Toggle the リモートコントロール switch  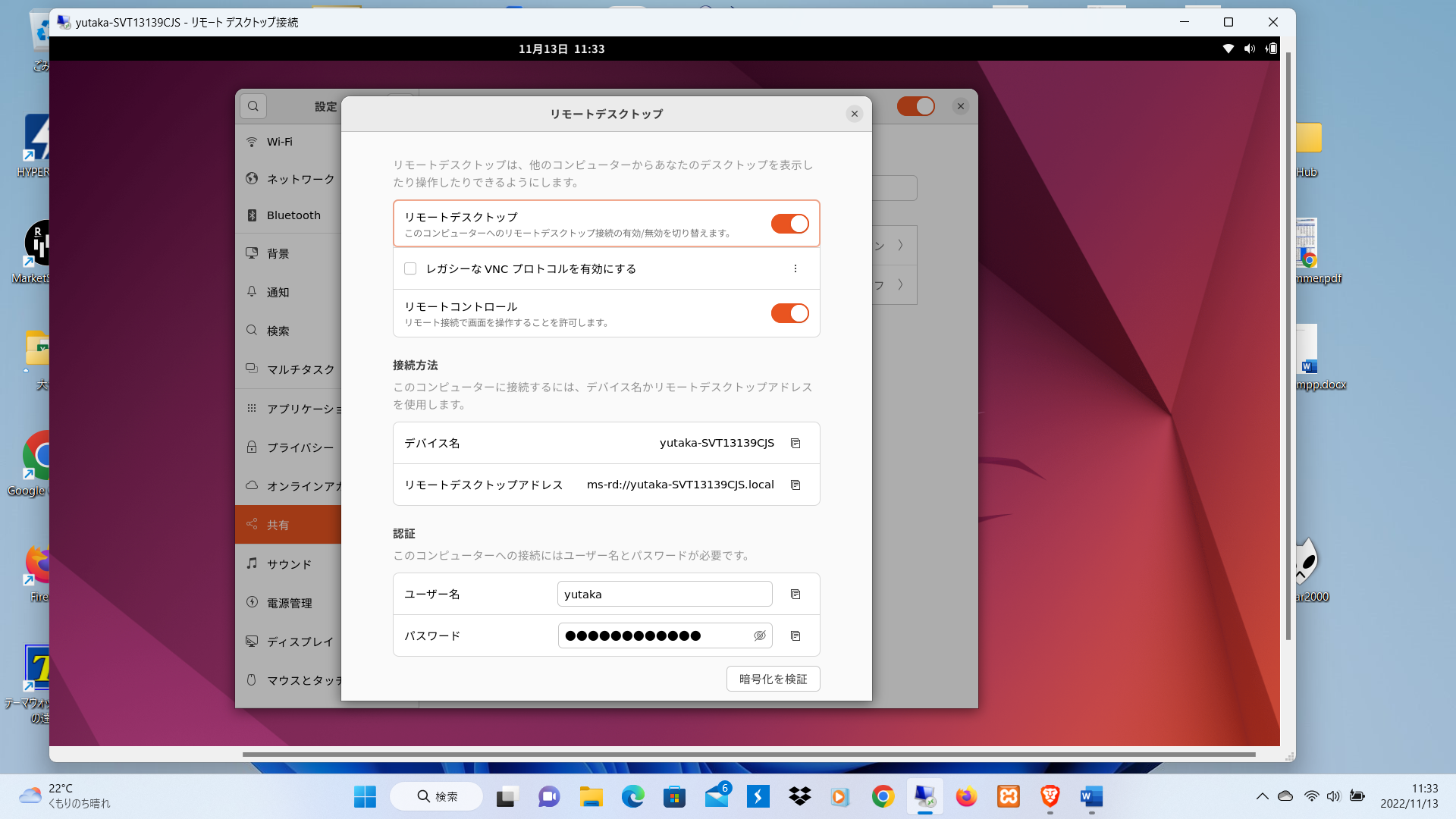coord(789,313)
